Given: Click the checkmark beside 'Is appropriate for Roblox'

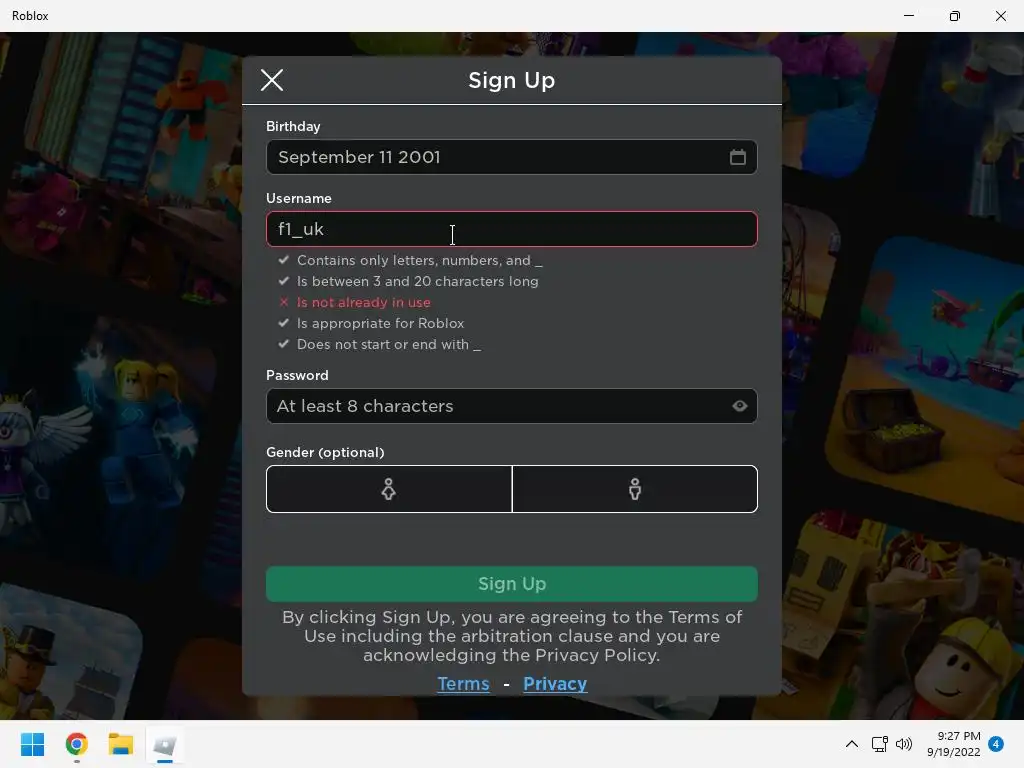Looking at the screenshot, I should click(283, 323).
